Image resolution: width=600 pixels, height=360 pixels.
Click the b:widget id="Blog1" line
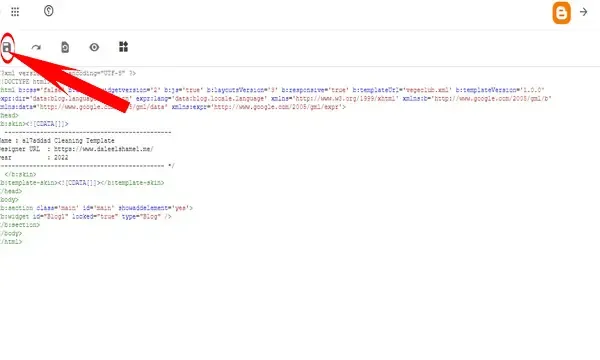click(86, 217)
